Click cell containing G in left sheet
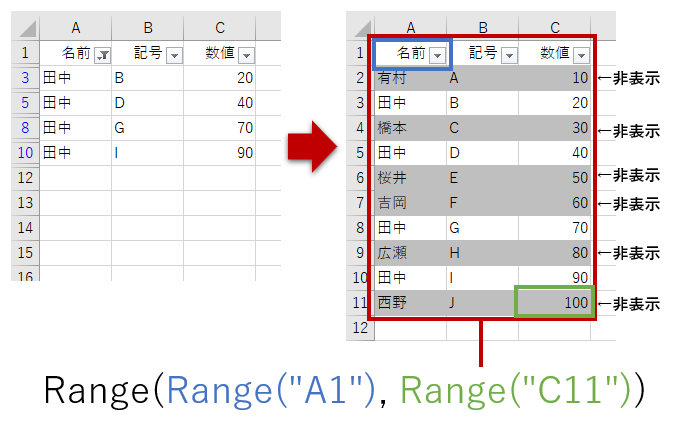 point(148,128)
